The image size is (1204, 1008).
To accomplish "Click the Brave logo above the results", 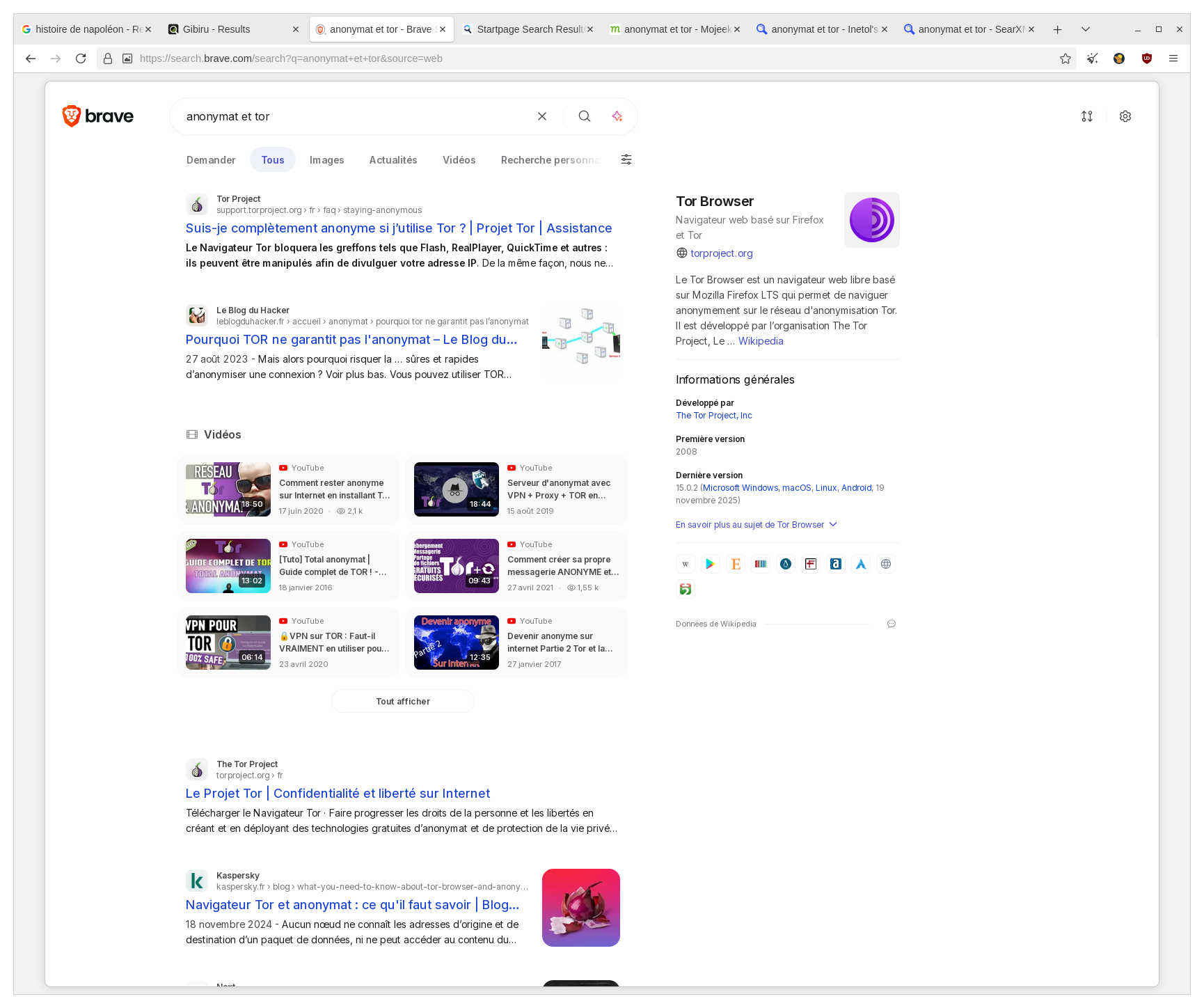I will pos(98,116).
